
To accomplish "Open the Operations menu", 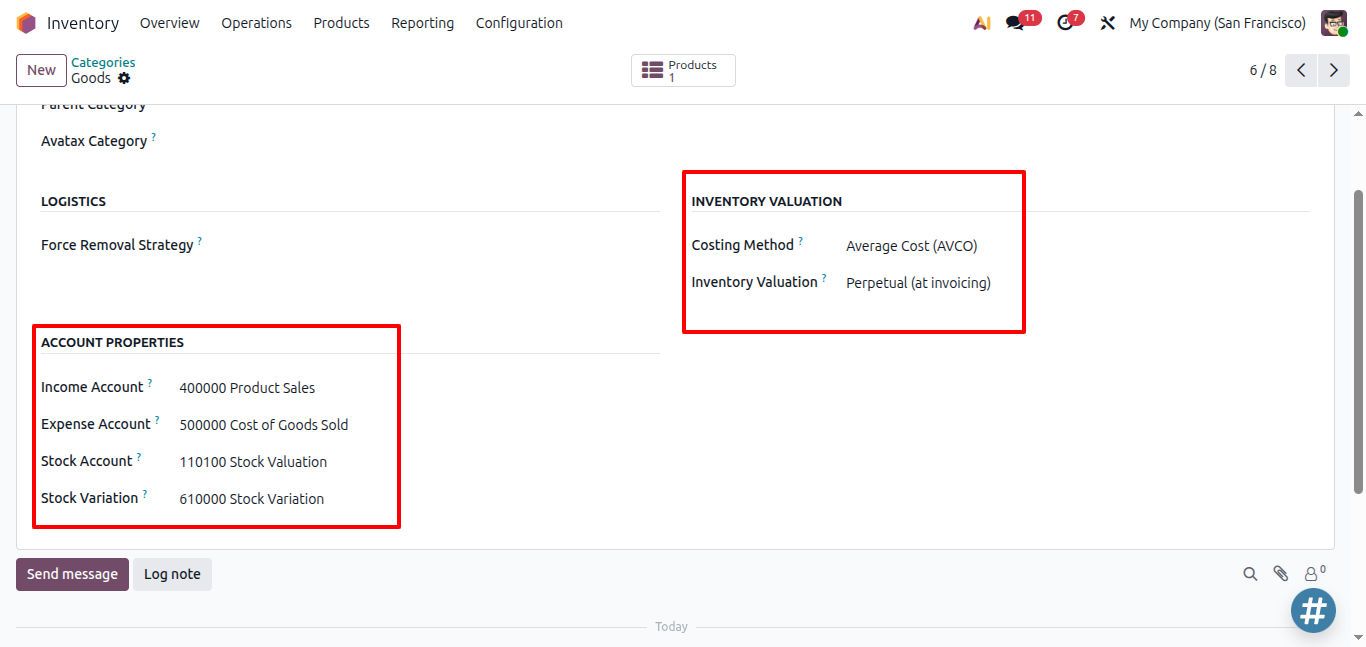I will tap(257, 23).
